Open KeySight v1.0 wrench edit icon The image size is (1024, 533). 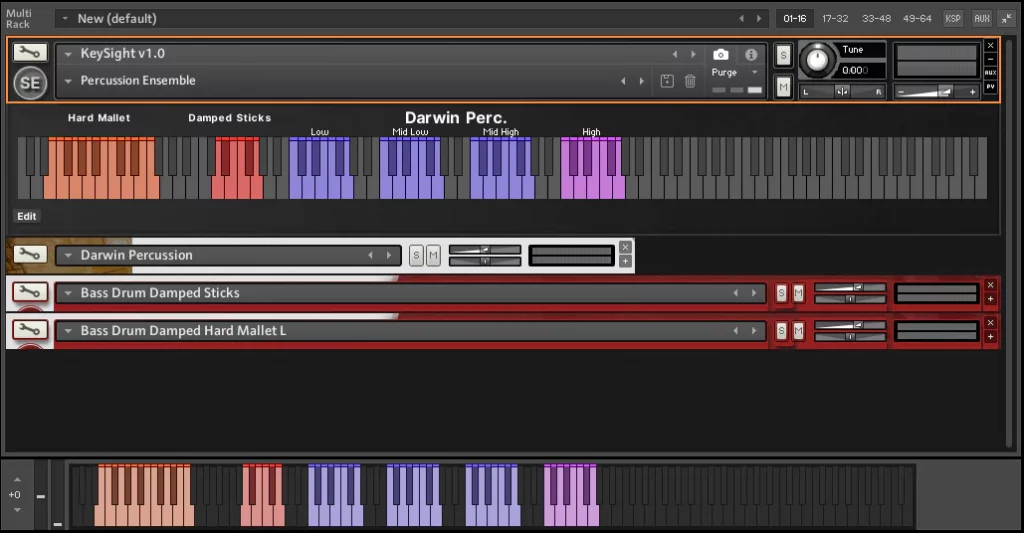pos(29,52)
